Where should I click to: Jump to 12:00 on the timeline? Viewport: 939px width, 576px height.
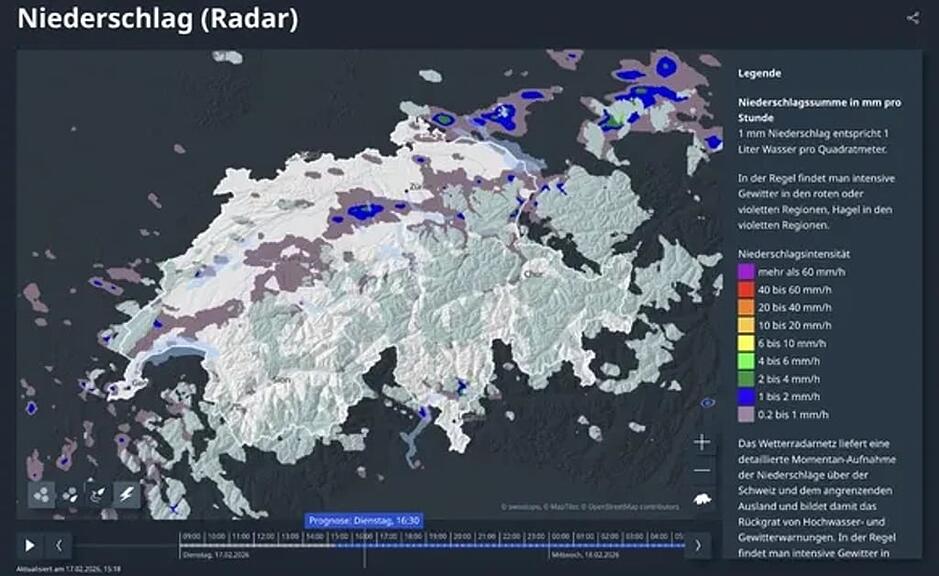tap(266, 537)
